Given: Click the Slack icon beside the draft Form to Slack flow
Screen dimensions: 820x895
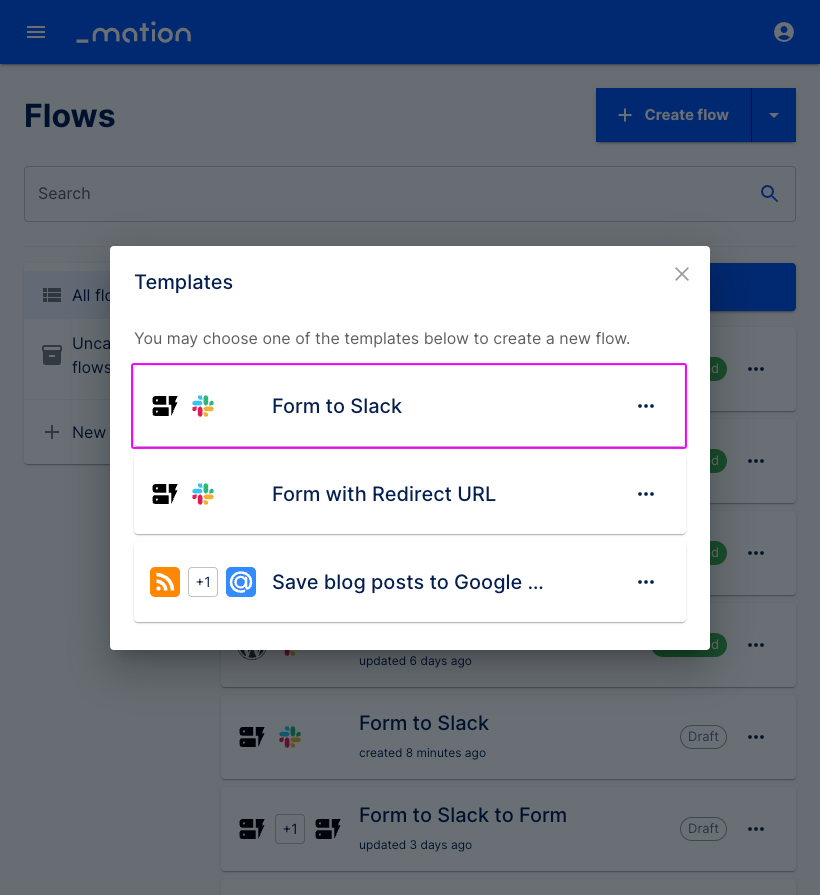Looking at the screenshot, I should [291, 736].
